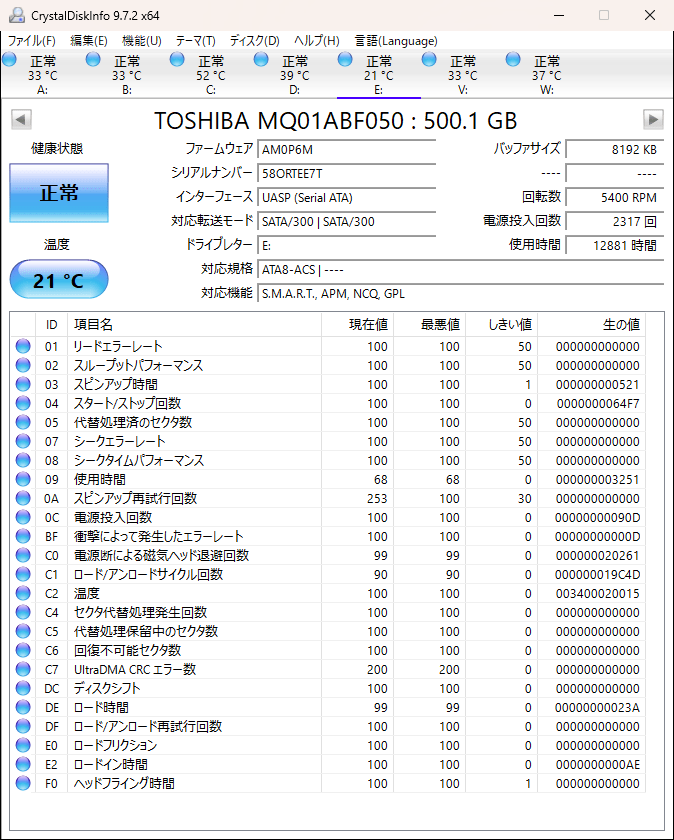This screenshot has width=674, height=840.
Task: Click the status orb for drive A:
Action: point(10,61)
